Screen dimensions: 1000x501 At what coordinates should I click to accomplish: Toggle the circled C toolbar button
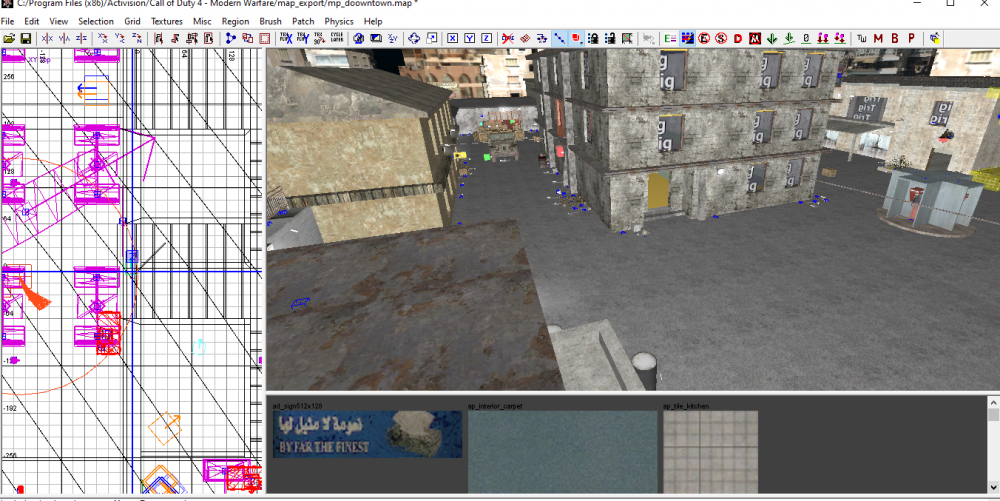pos(704,38)
